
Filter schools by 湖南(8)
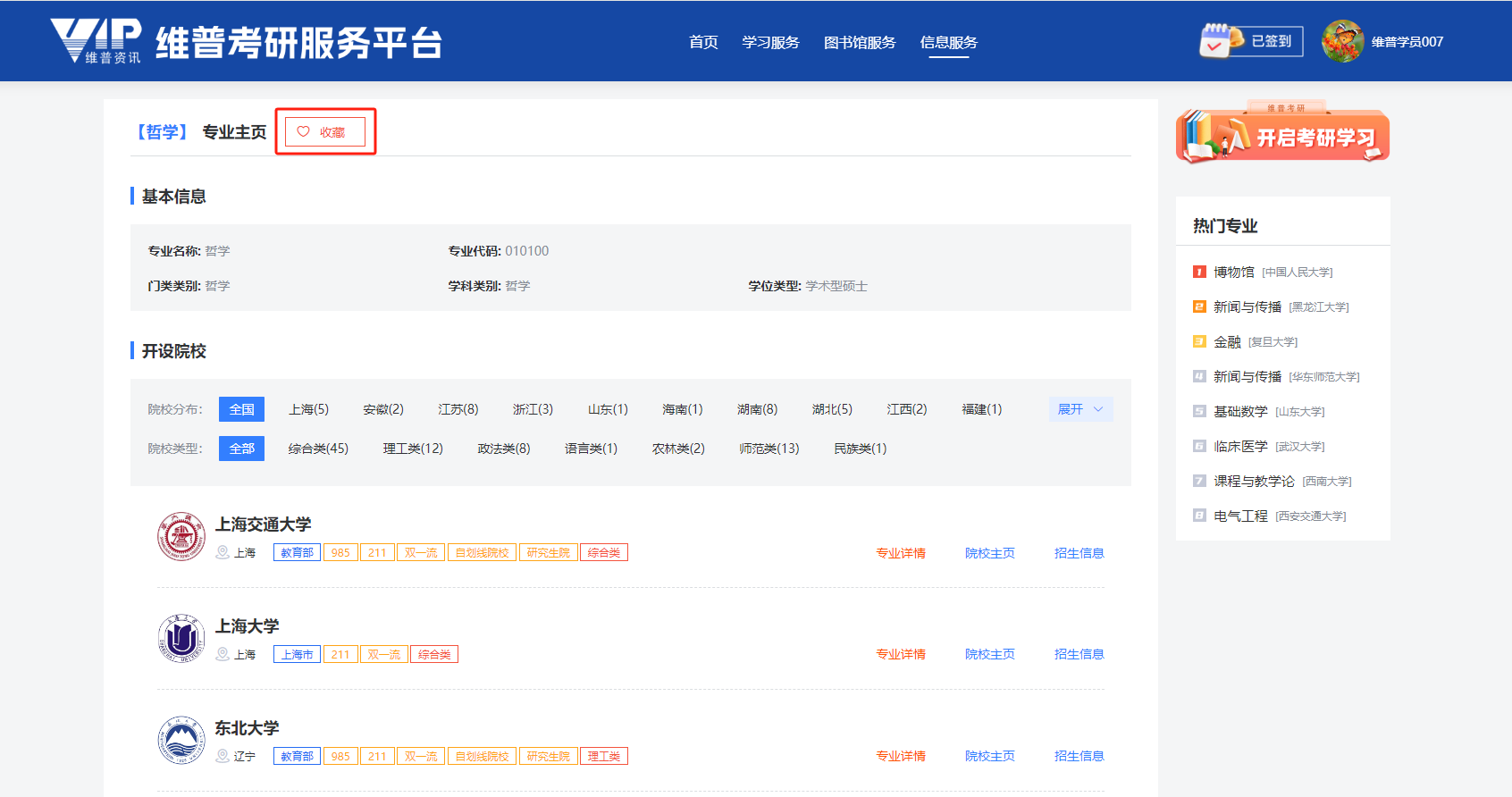758,409
